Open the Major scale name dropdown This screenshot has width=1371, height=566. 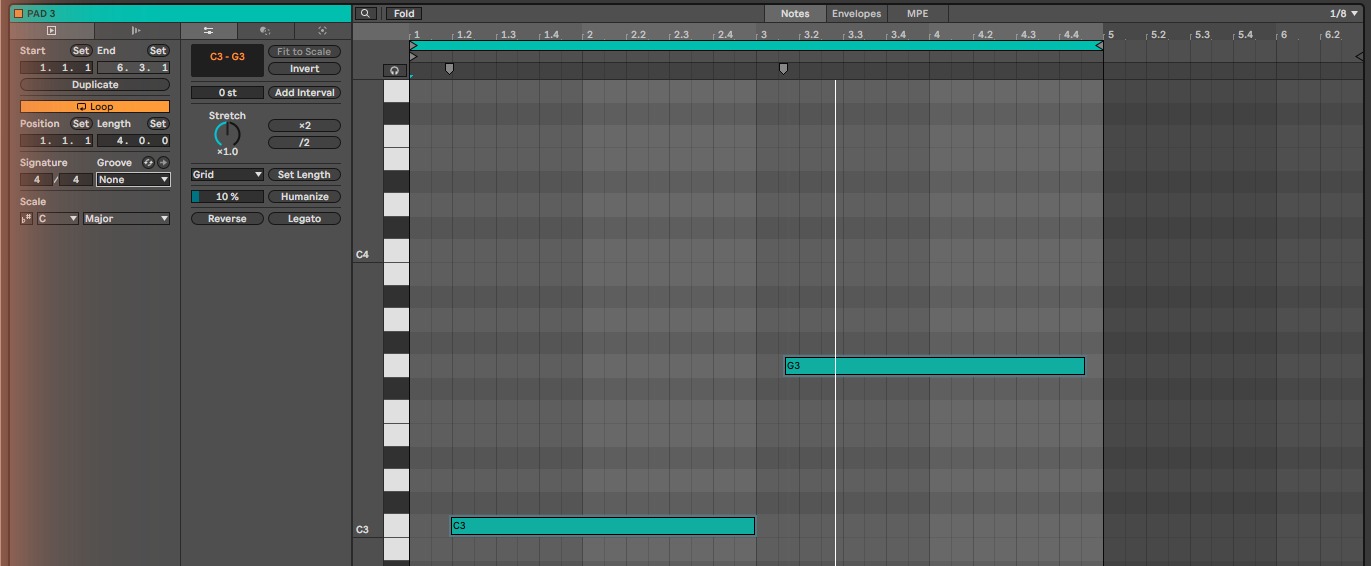tap(126, 218)
